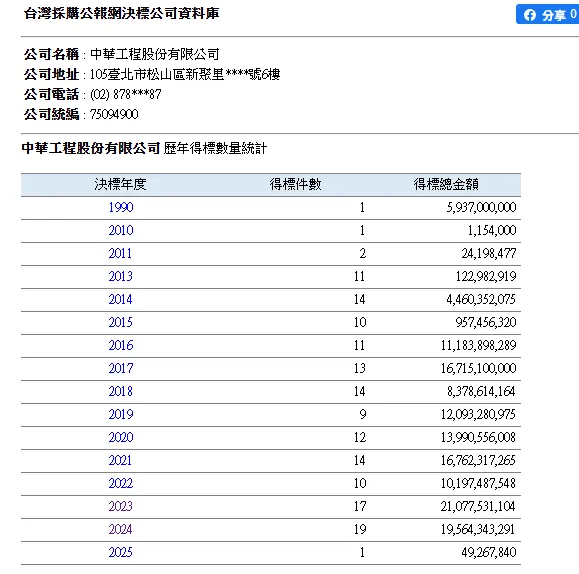Click award count 2 in 2011 row
The height and width of the screenshot is (574, 579).
(x=363, y=253)
